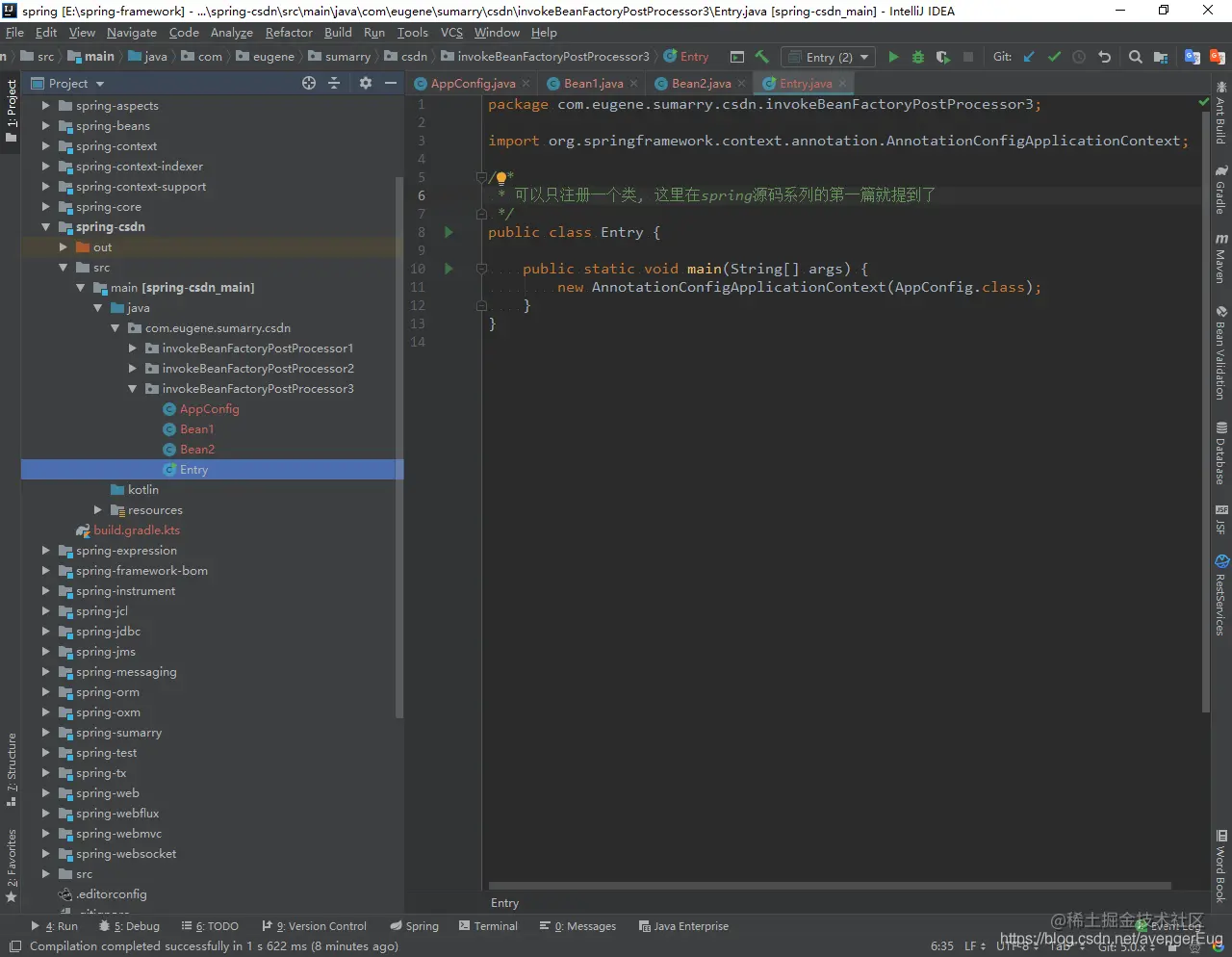Open the Entry (2) run configuration dropdown

pos(829,57)
